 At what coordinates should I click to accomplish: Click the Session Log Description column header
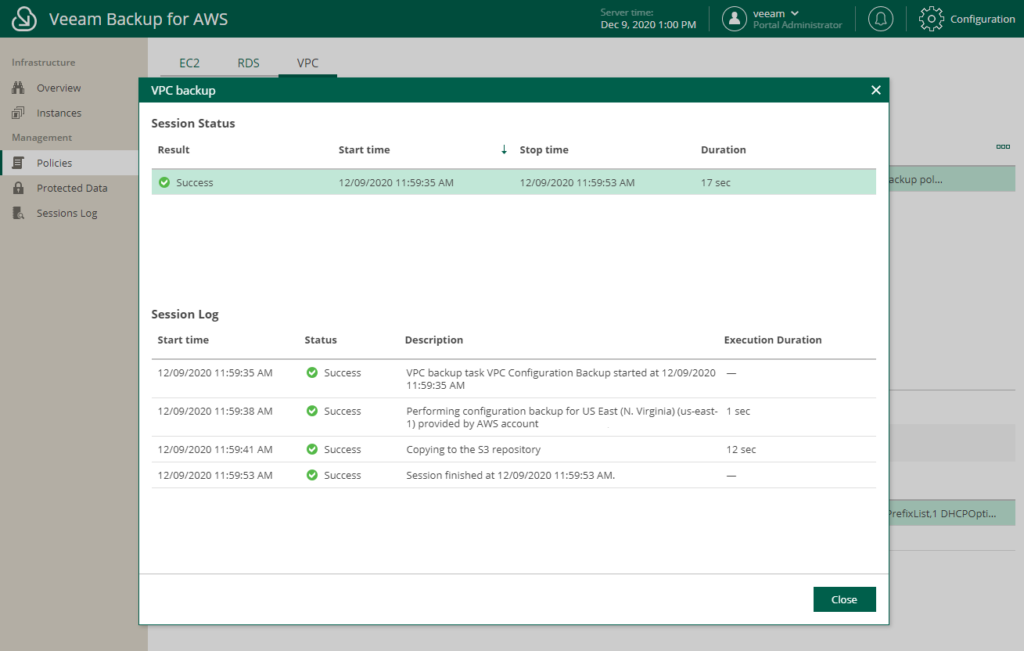pos(434,340)
